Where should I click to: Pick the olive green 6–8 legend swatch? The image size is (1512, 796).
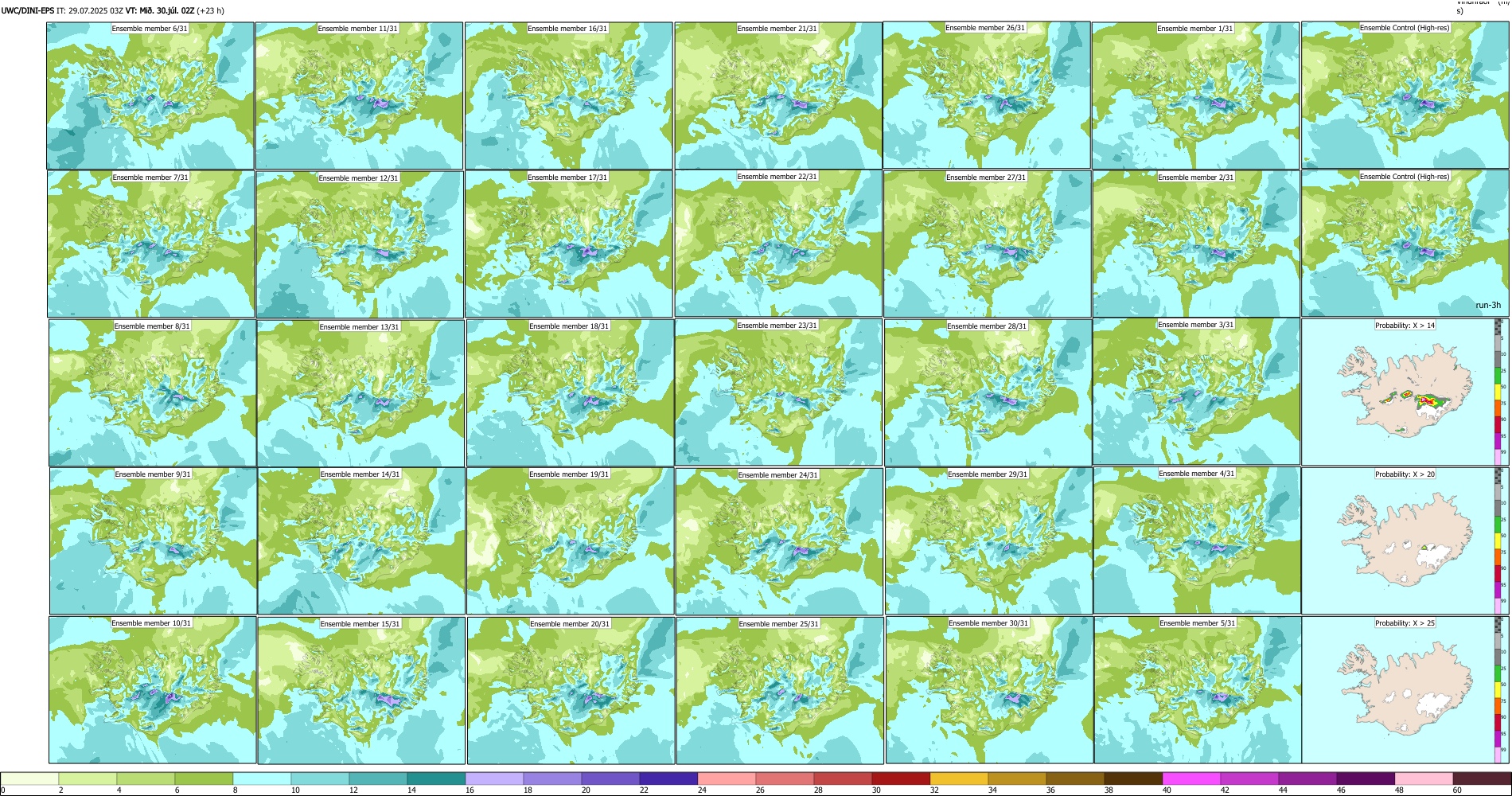[204, 778]
